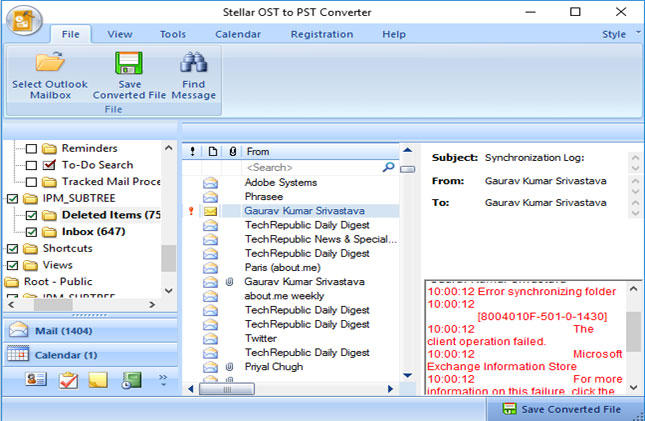Sort by item type page column
Image resolution: width=645 pixels, height=421 pixels.
click(x=212, y=151)
